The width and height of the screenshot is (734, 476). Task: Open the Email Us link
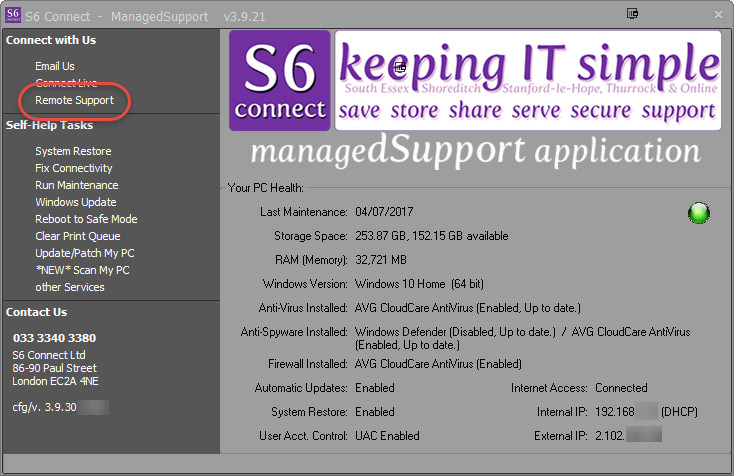55,66
